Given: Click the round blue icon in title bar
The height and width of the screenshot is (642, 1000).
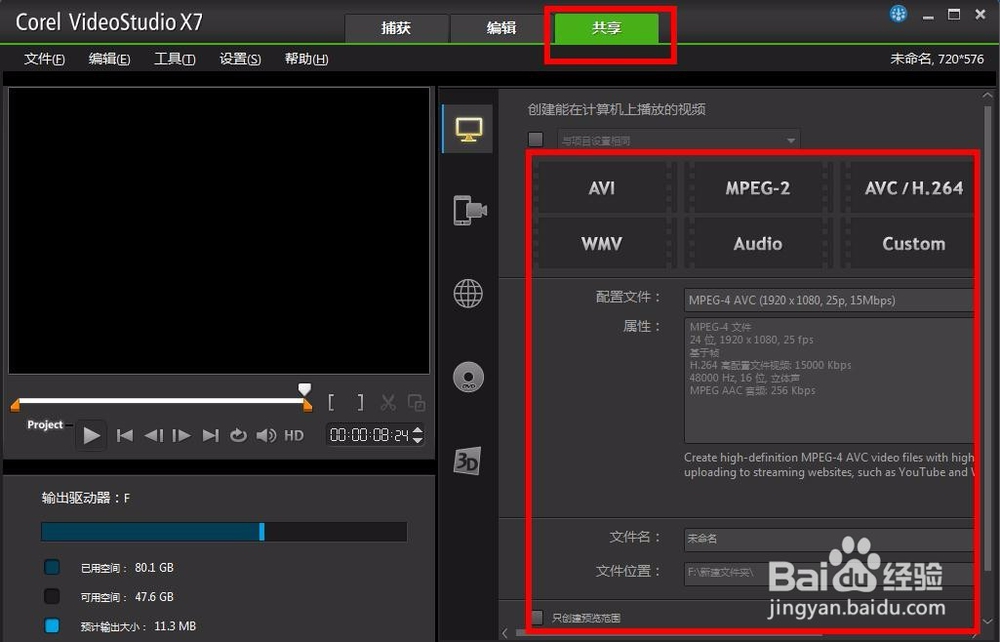Looking at the screenshot, I should point(899,13).
